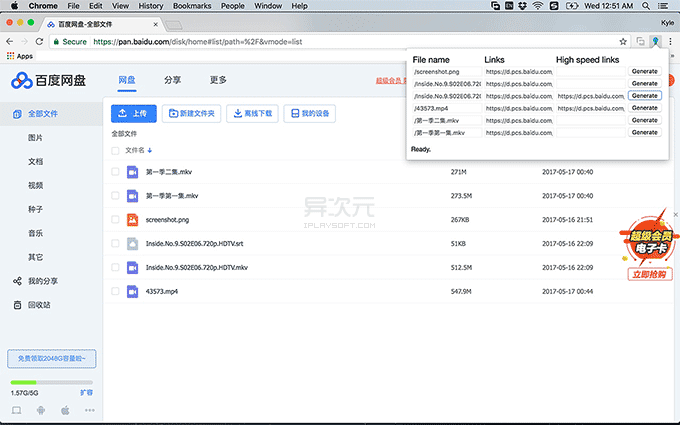Tick the select-all checkbox next to 文件名
The height and width of the screenshot is (425, 680).
[x=115, y=150]
